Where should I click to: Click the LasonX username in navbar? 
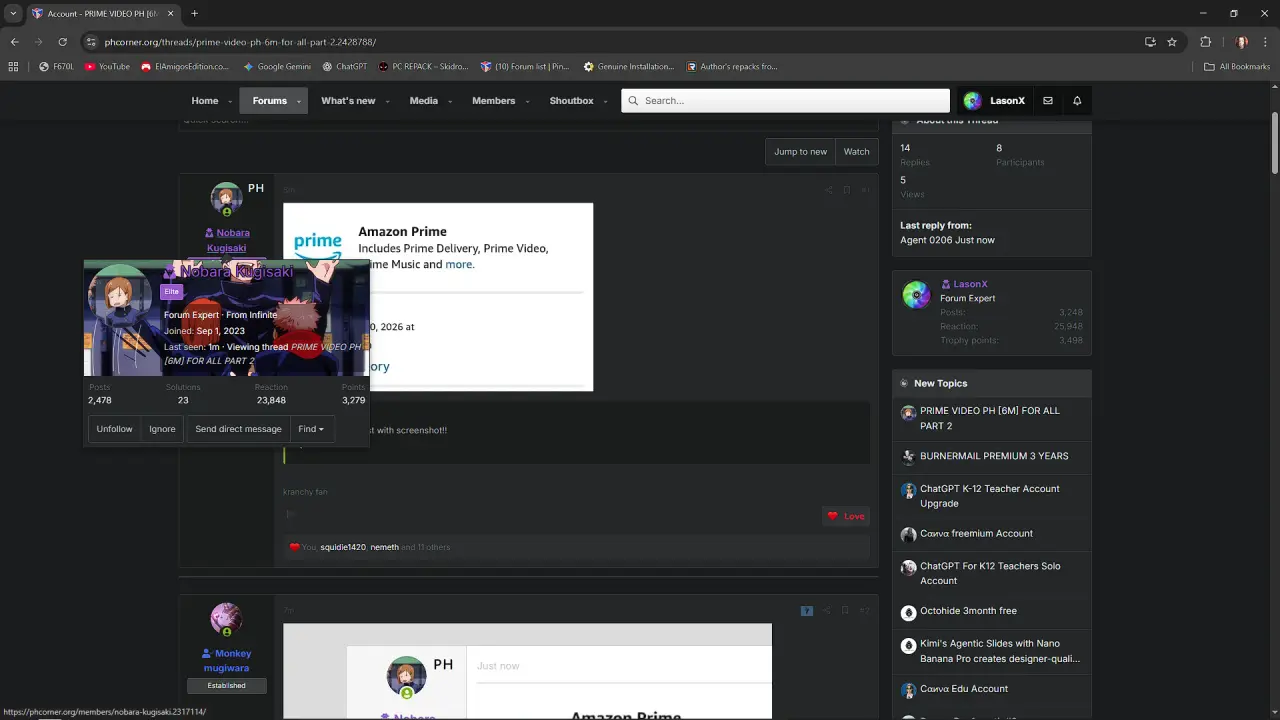coord(1007,101)
